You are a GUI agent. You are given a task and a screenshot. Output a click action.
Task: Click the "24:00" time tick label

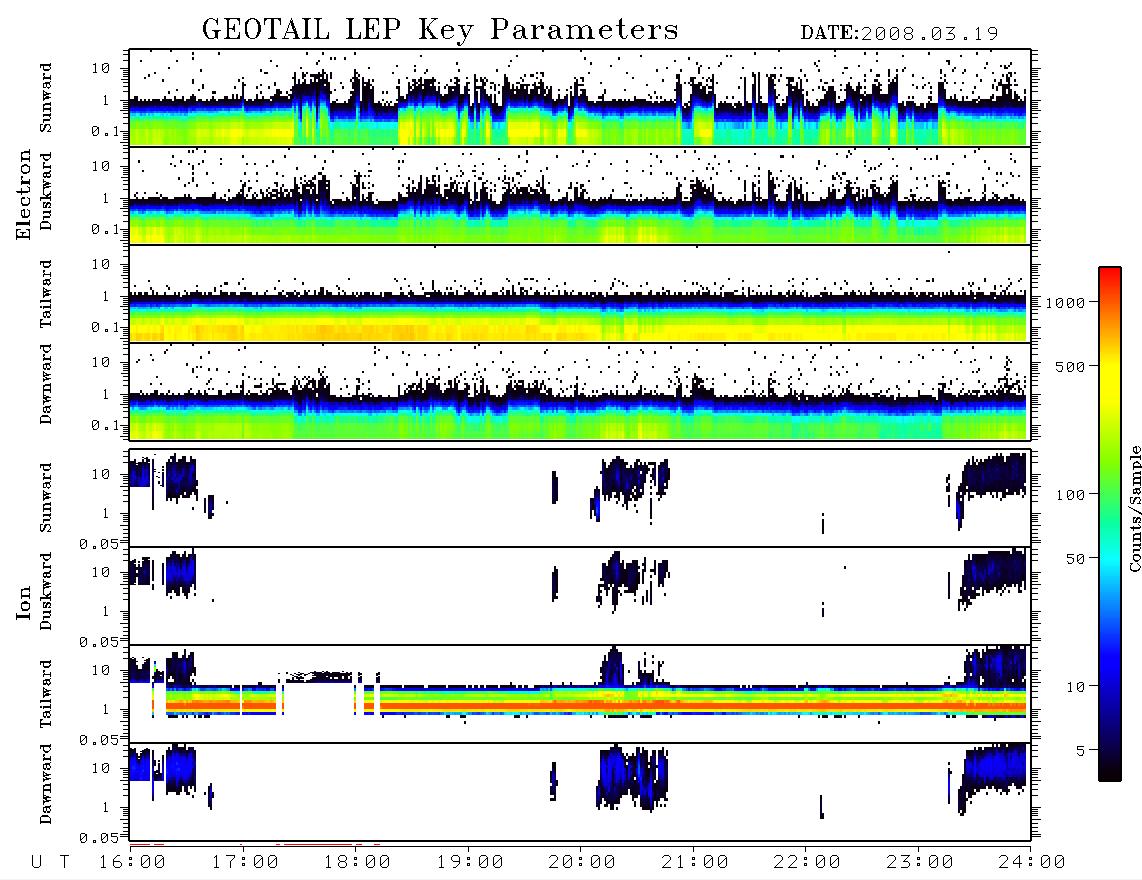pyautogui.click(x=1033, y=862)
